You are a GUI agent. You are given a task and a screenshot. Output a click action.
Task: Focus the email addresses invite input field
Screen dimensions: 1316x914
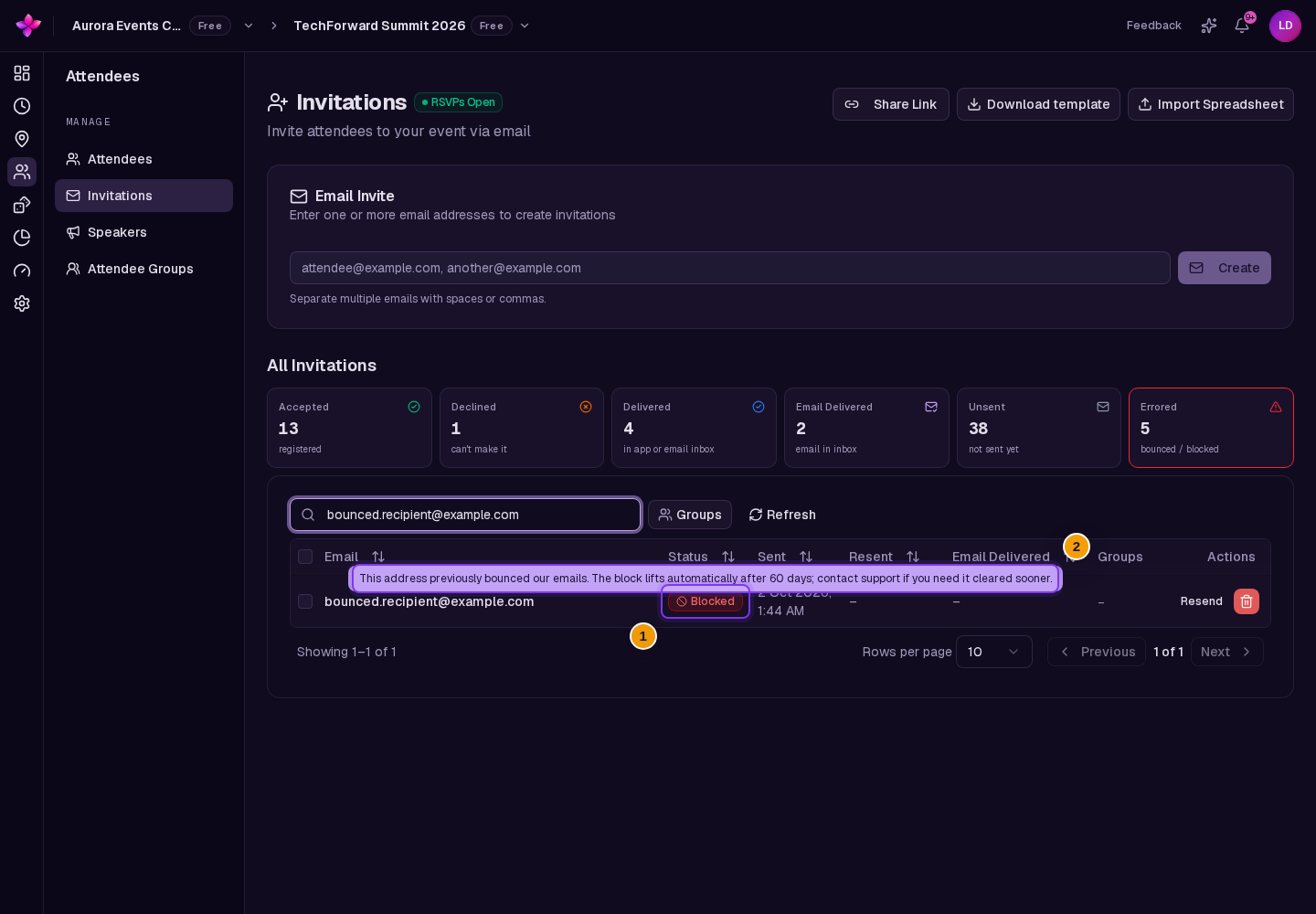tap(730, 268)
